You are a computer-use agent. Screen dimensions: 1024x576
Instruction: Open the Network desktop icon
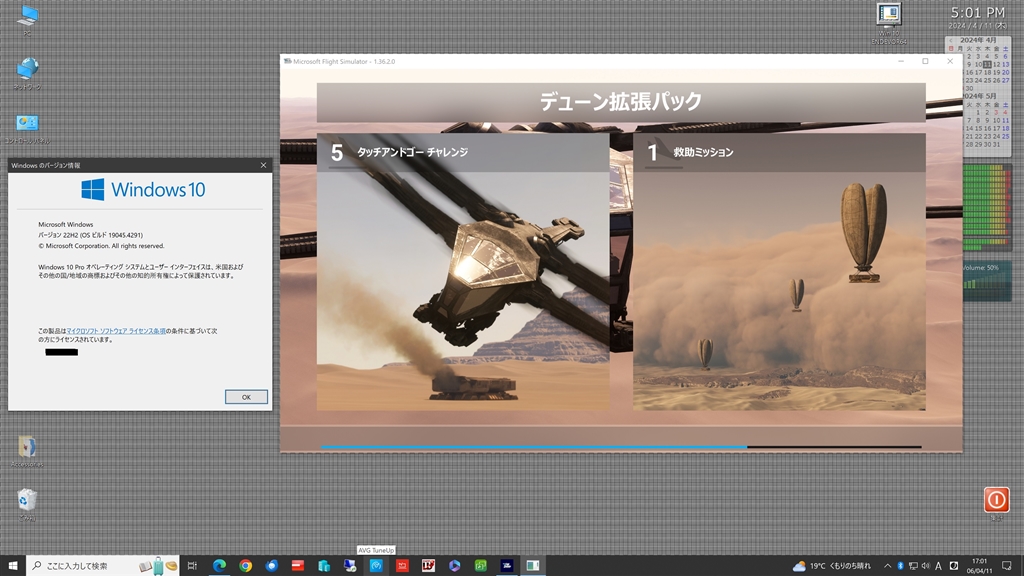pyautogui.click(x=27, y=69)
